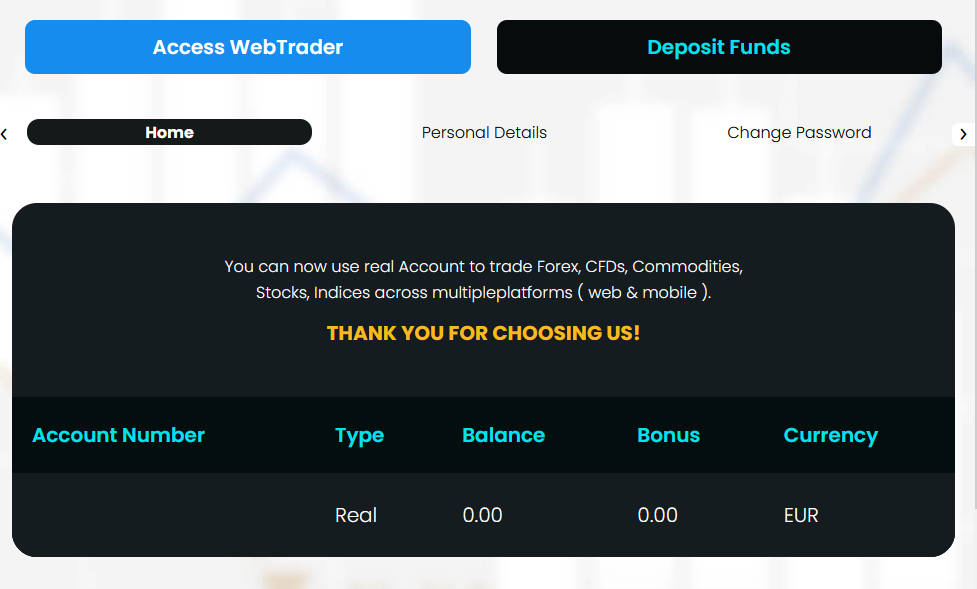Screen dimensions: 977x589
Task: Select the 0.00 value under Balance
Action: (x=482, y=515)
